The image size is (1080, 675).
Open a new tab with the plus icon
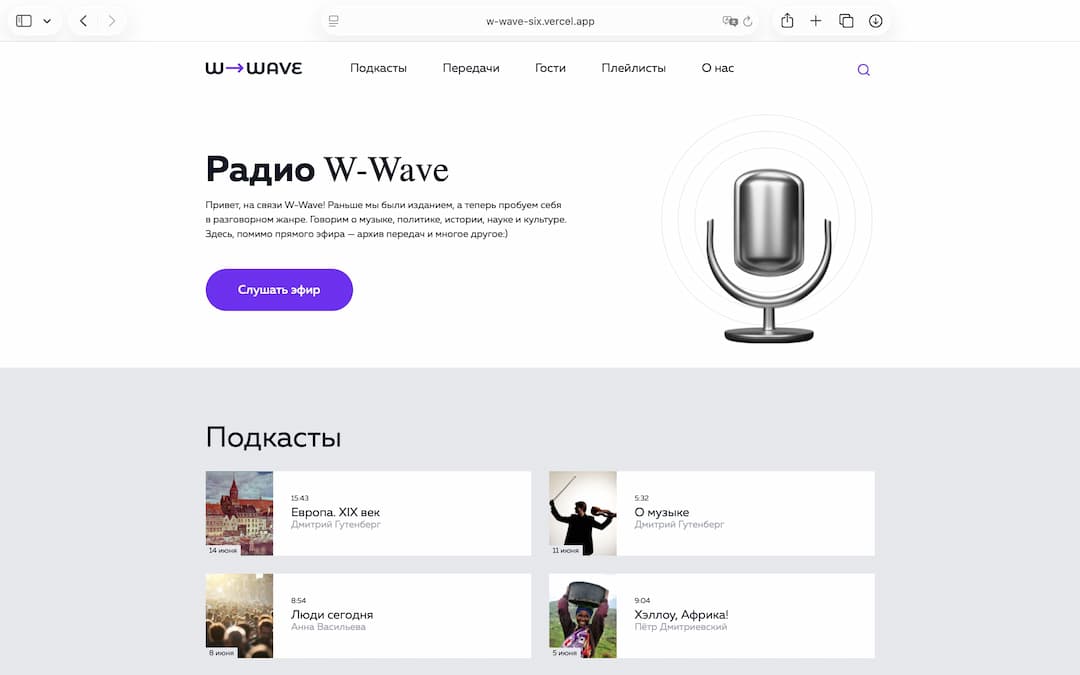tap(816, 21)
